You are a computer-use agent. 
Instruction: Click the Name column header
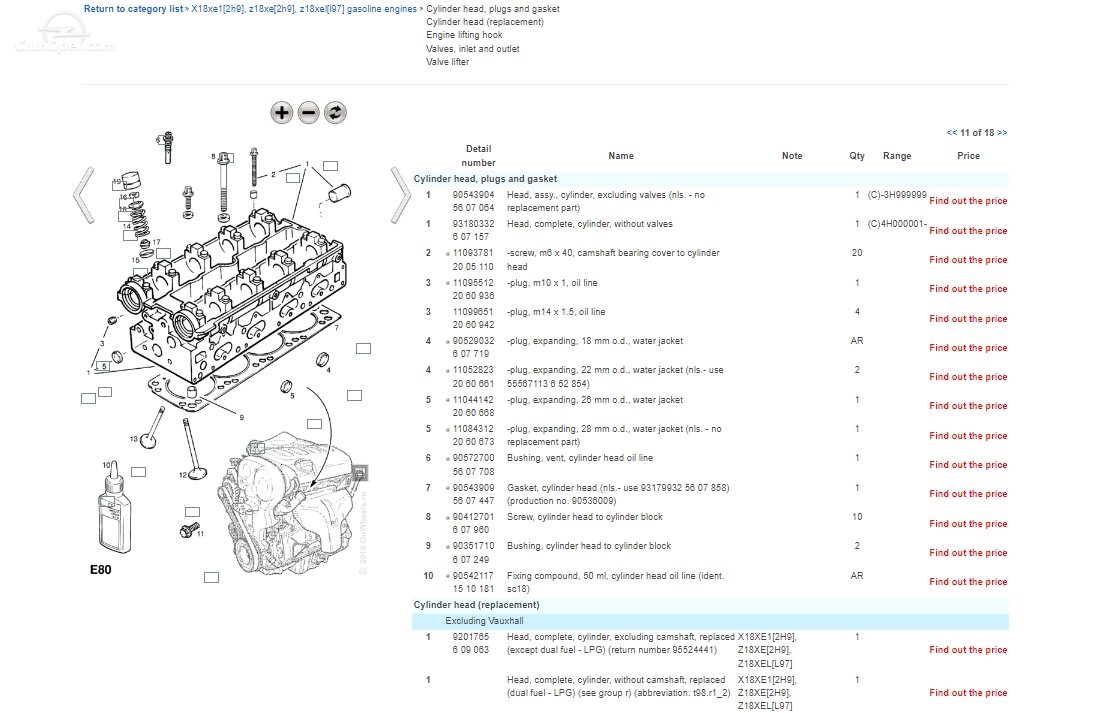click(621, 156)
